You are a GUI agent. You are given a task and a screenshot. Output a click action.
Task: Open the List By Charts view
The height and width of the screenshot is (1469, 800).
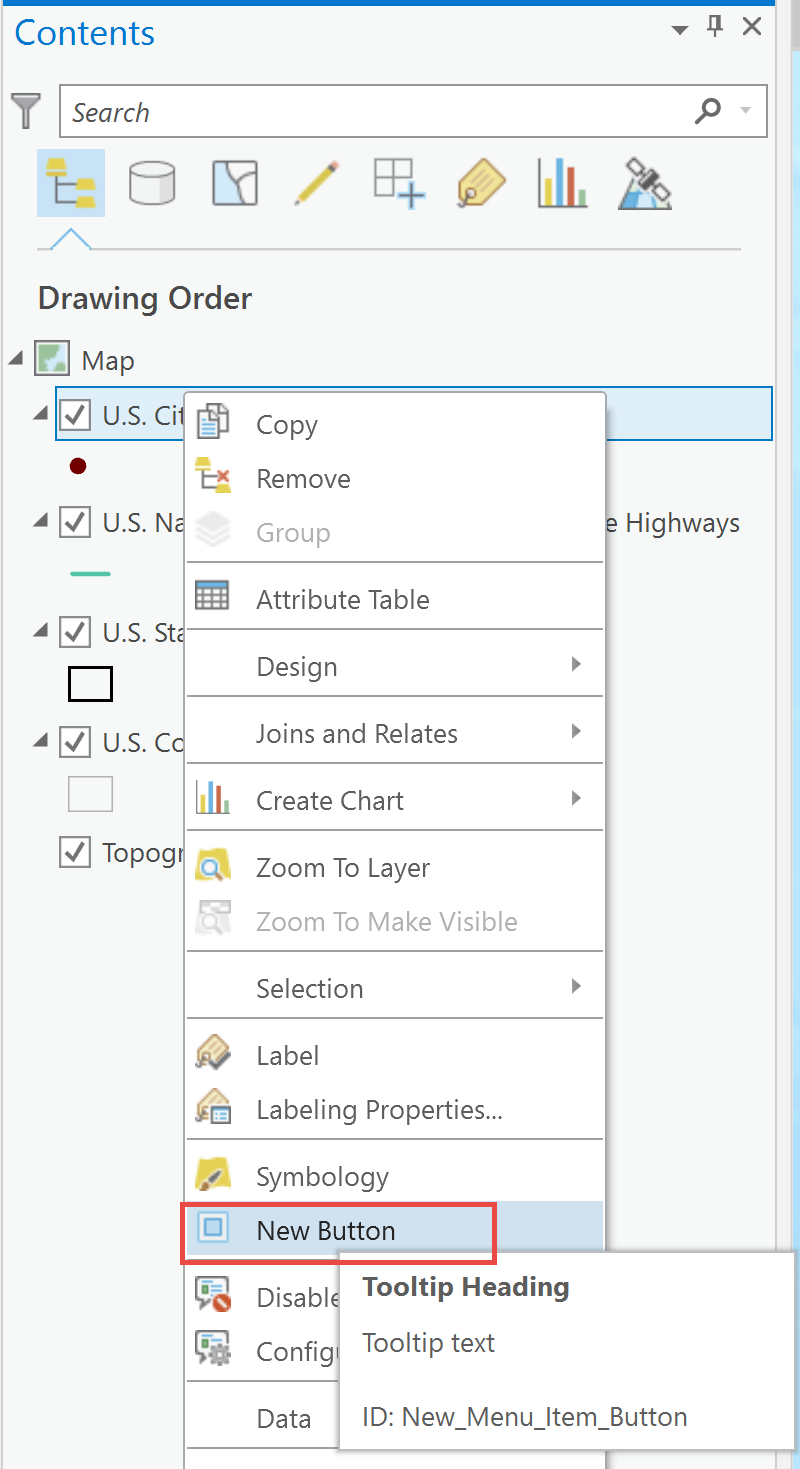(562, 183)
